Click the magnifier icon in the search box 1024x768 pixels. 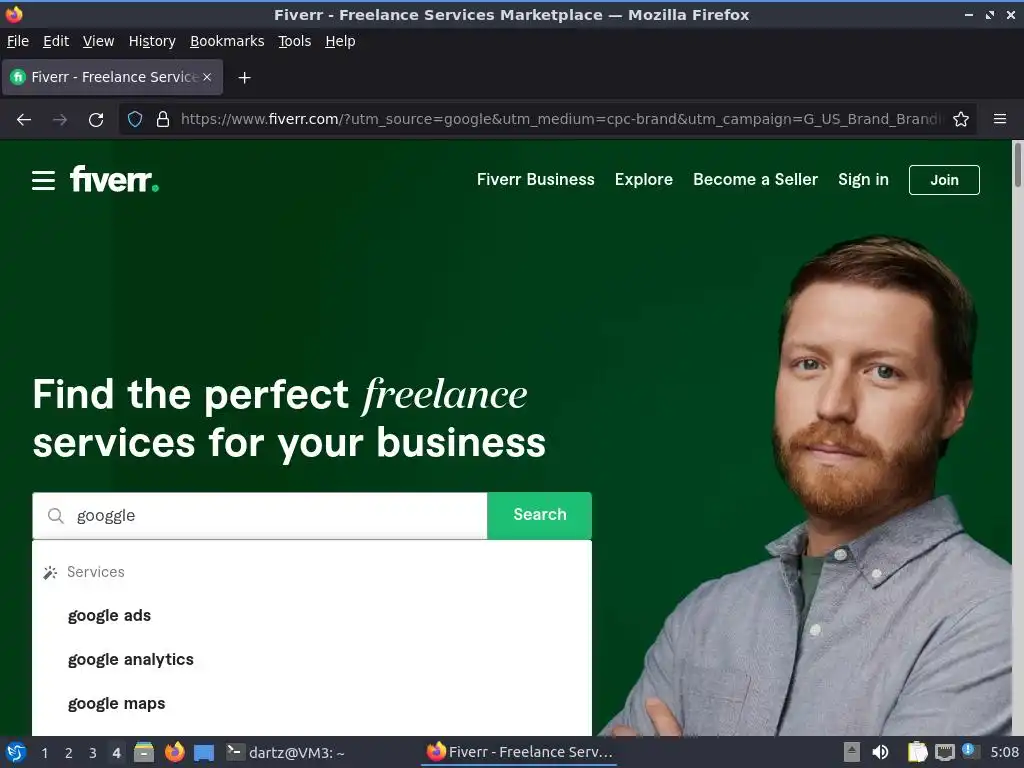56,516
